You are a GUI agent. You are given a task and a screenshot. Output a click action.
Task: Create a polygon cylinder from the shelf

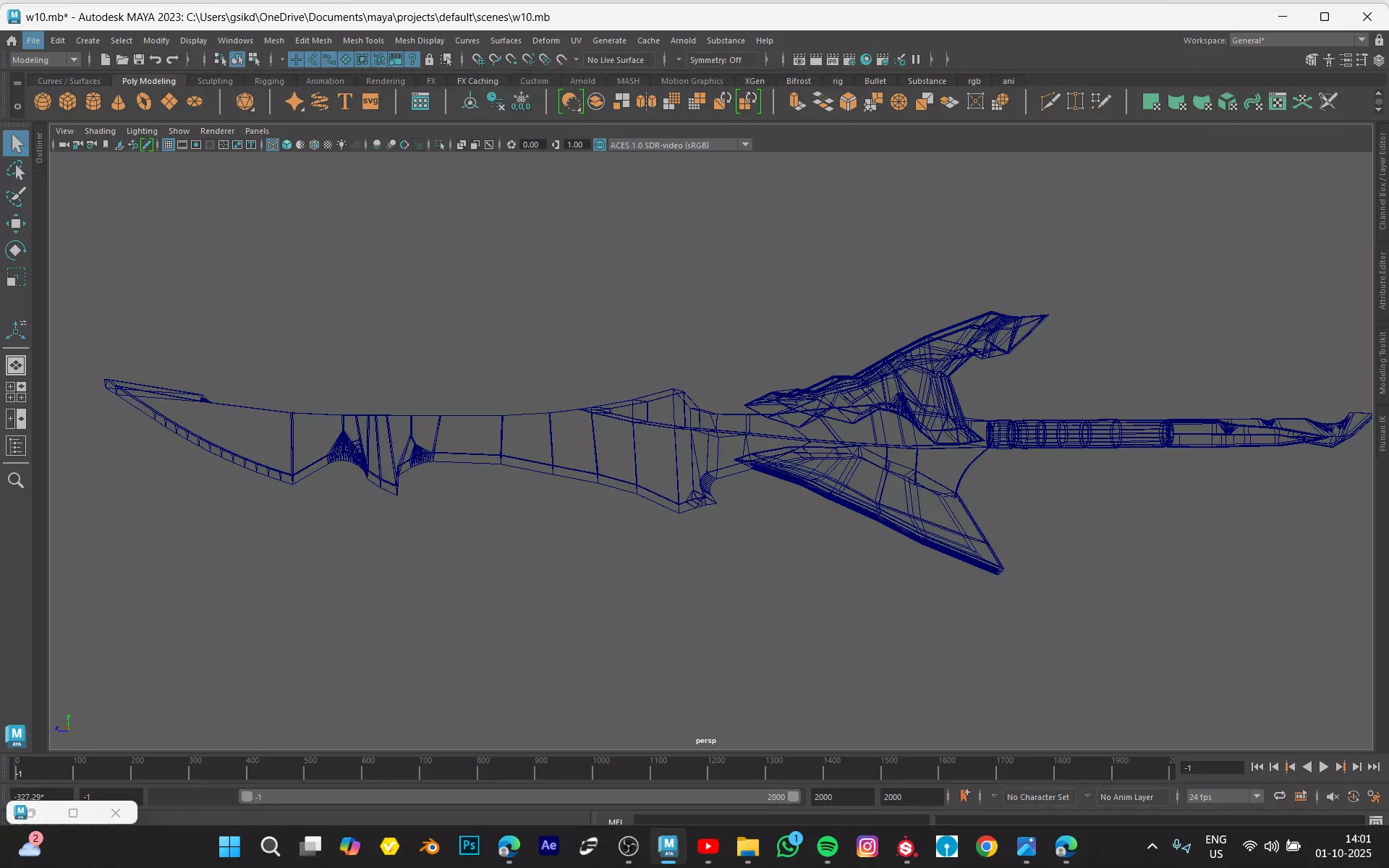(93, 102)
